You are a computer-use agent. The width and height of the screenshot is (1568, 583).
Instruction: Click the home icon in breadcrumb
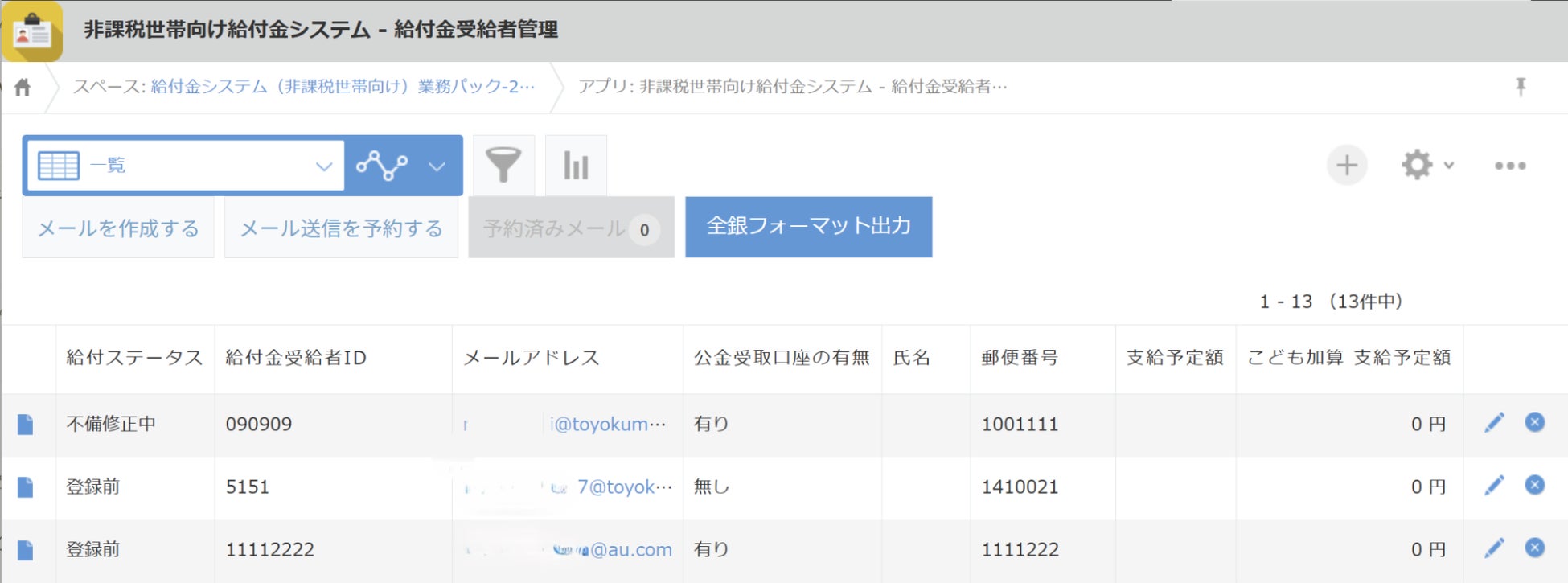click(23, 87)
